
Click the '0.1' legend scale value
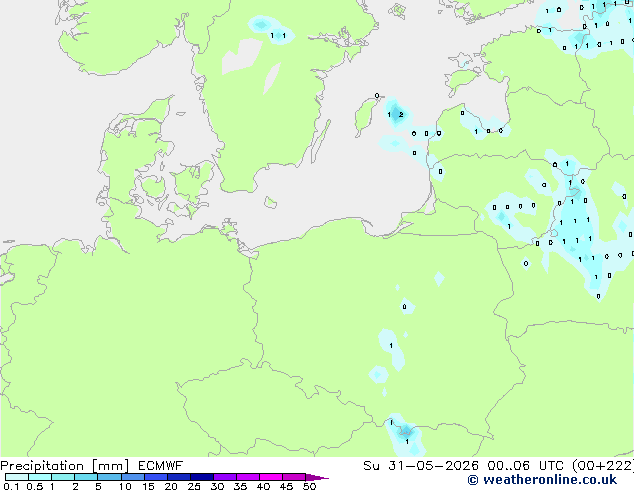[x=11, y=486]
